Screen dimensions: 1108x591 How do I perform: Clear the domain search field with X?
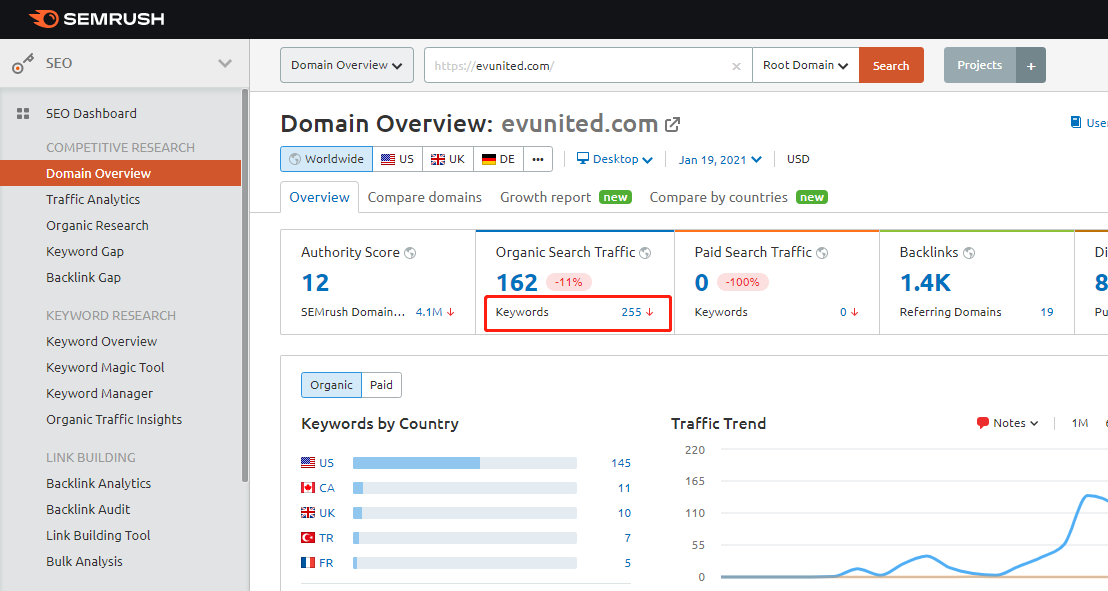(x=736, y=66)
